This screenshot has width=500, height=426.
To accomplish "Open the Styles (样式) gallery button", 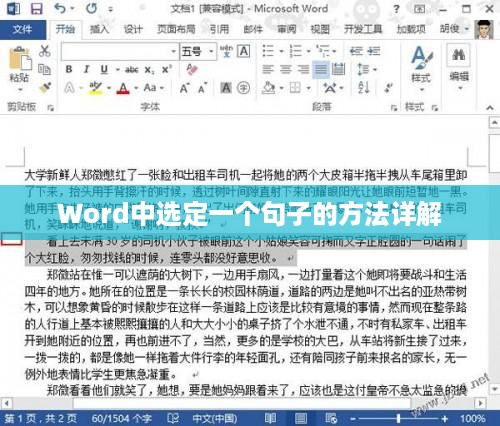I will coord(421,68).
